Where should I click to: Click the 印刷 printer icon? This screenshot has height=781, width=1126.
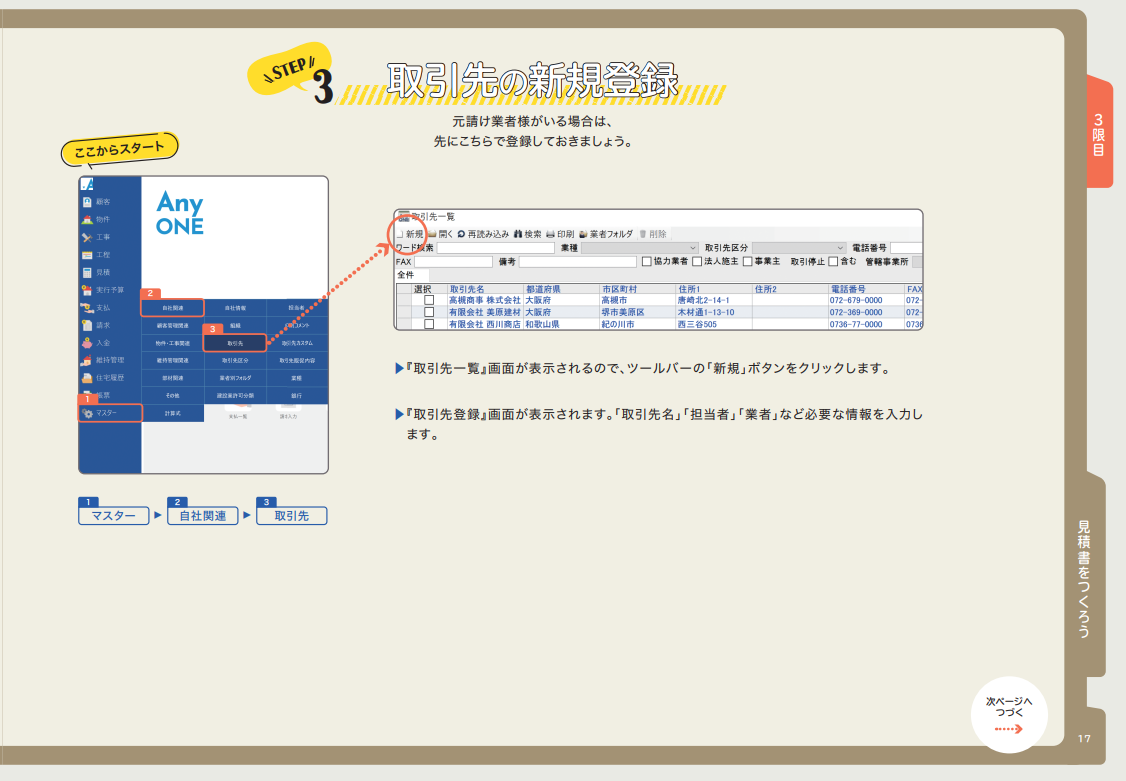pyautogui.click(x=550, y=234)
